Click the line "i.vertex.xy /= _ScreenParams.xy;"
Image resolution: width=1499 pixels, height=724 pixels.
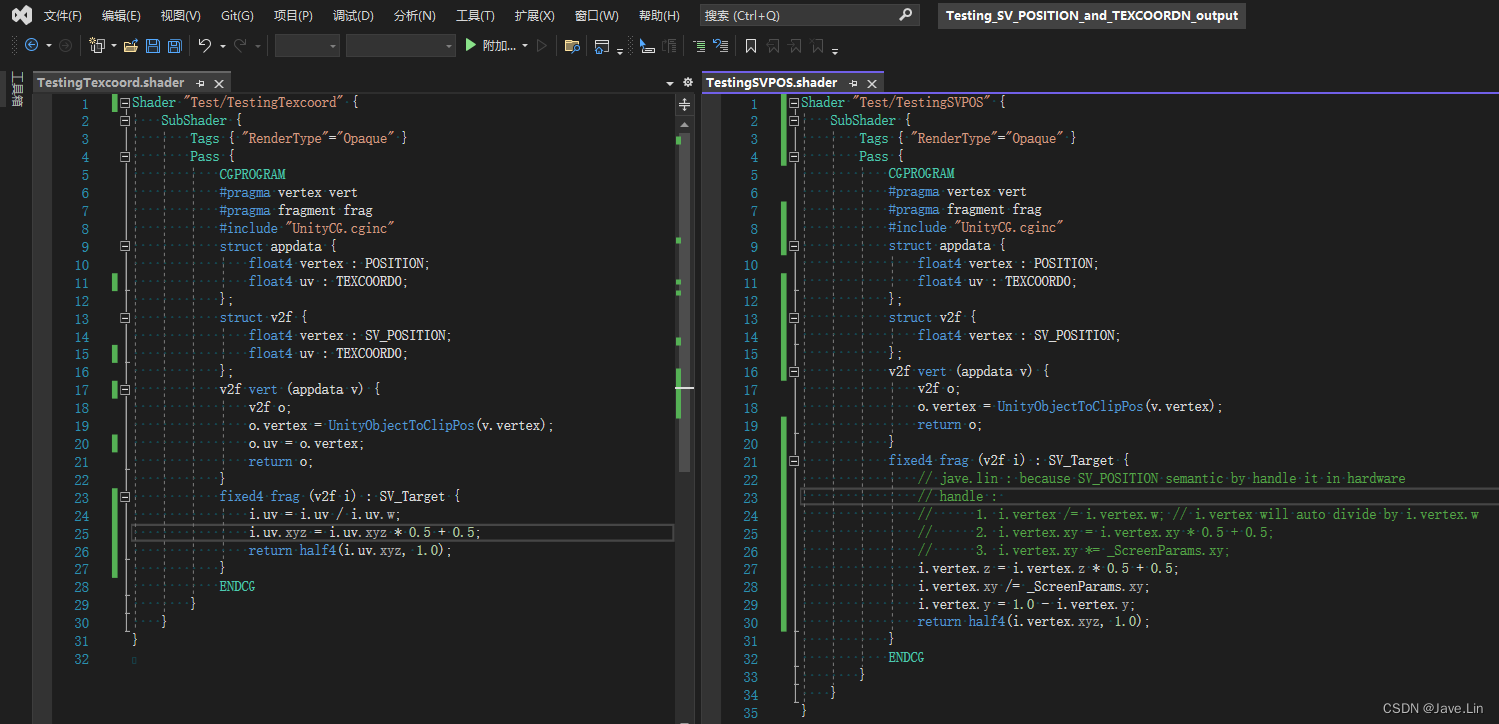point(1034,587)
